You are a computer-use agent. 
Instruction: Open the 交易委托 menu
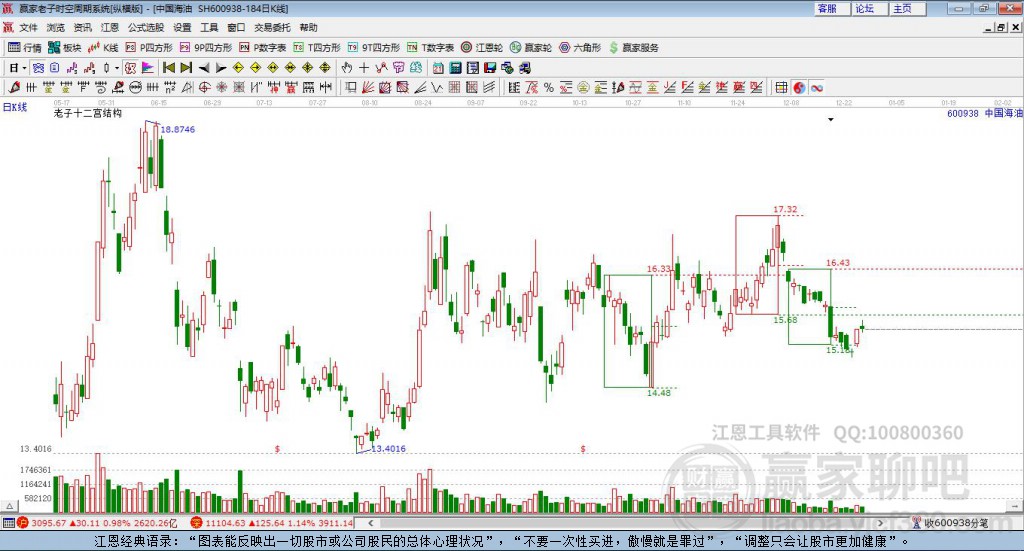click(x=272, y=27)
